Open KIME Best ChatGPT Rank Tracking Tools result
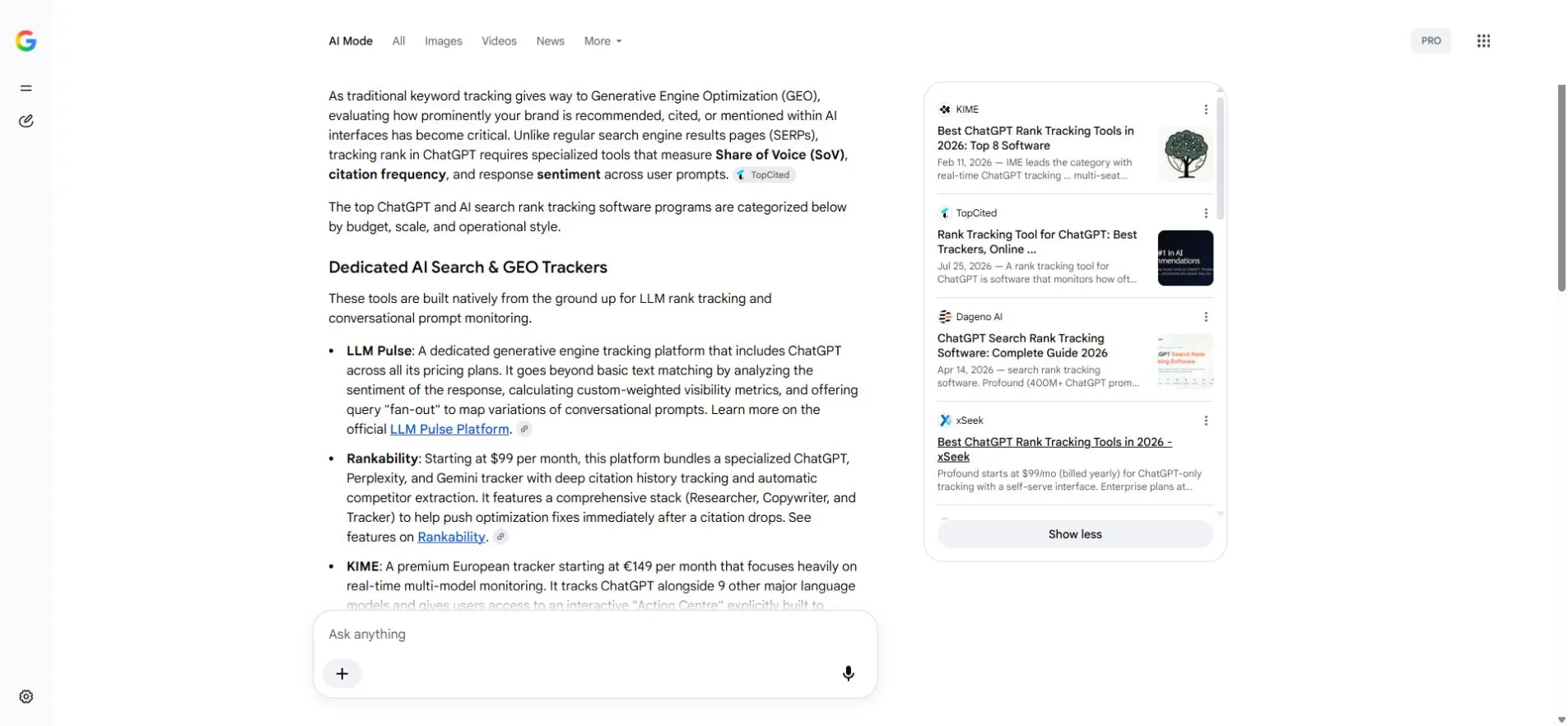 tap(1035, 138)
